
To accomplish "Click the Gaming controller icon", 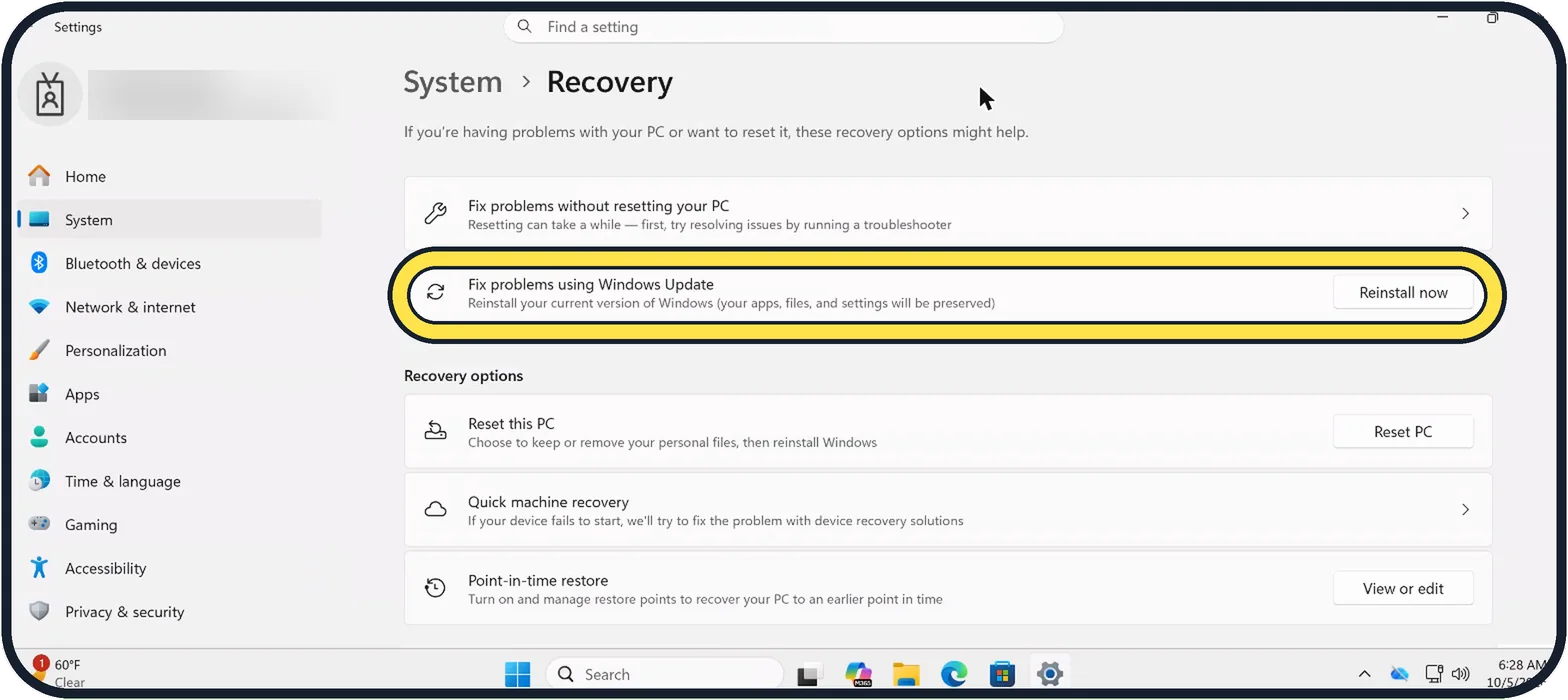I will coord(39,524).
